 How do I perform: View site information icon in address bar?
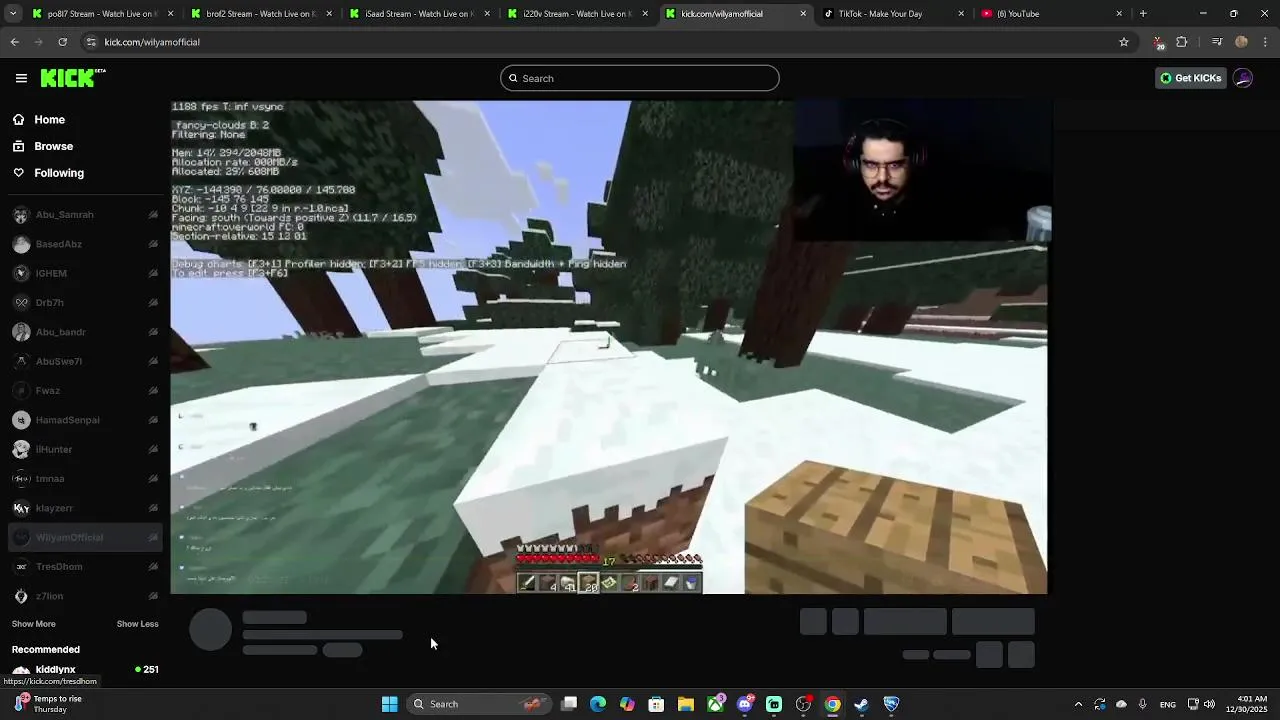[91, 42]
